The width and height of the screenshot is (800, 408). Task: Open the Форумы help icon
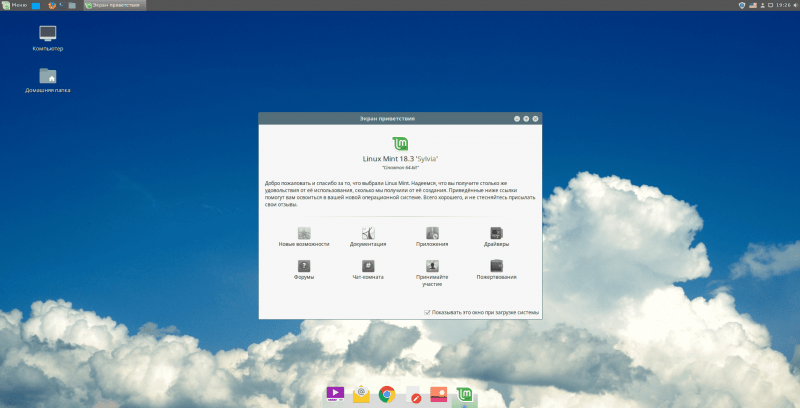(x=304, y=266)
